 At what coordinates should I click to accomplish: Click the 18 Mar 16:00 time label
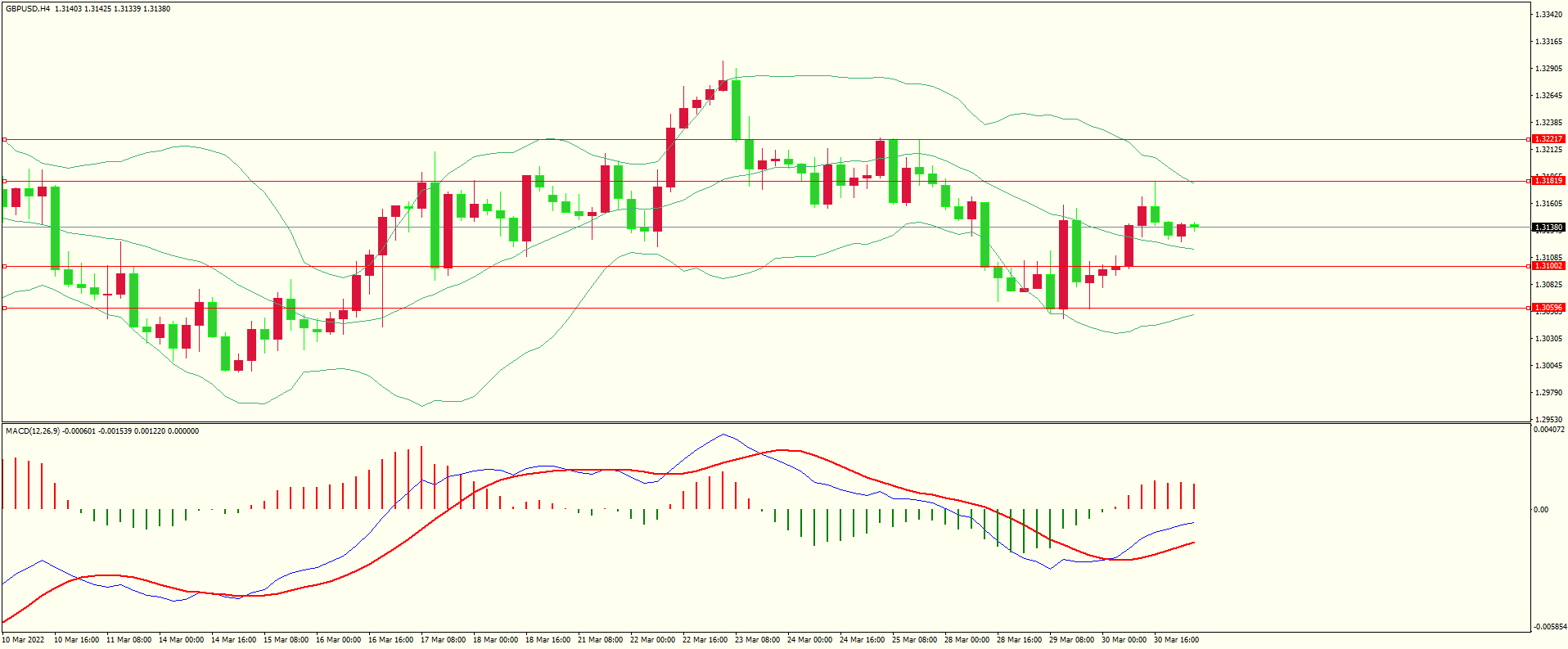(547, 640)
